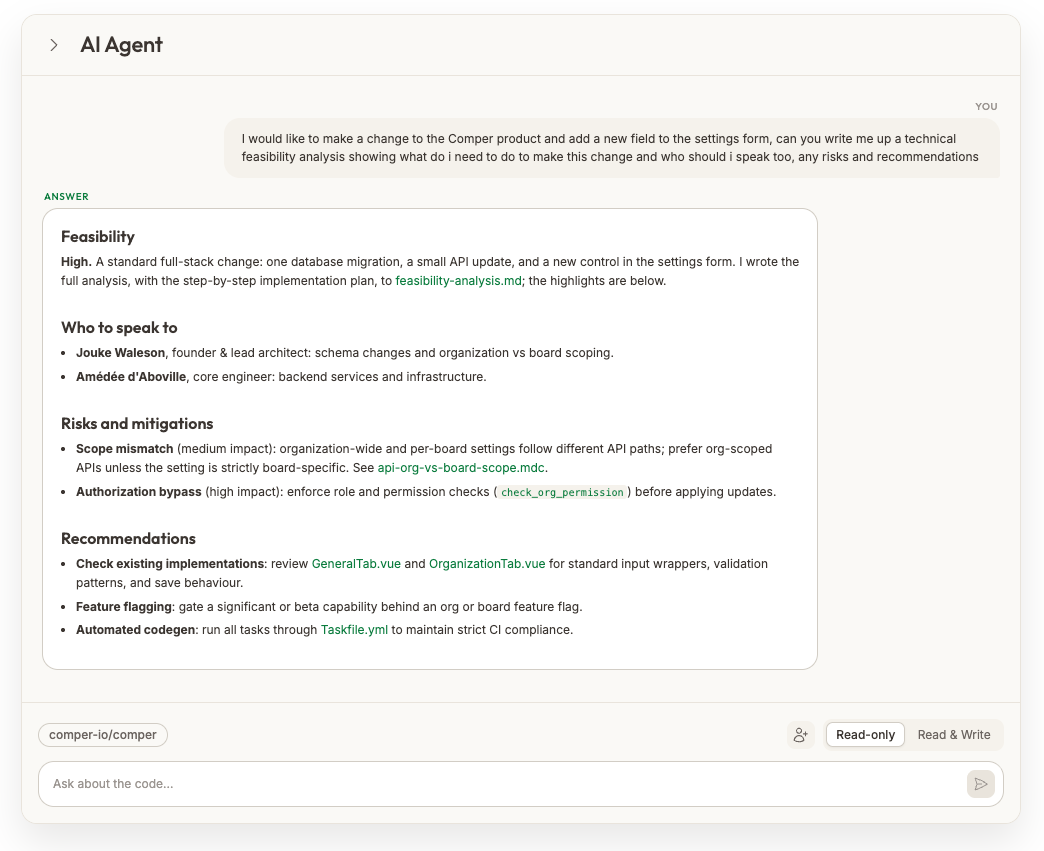The image size is (1044, 851).
Task: Open the feasibility-analysis.md link
Action: click(458, 281)
